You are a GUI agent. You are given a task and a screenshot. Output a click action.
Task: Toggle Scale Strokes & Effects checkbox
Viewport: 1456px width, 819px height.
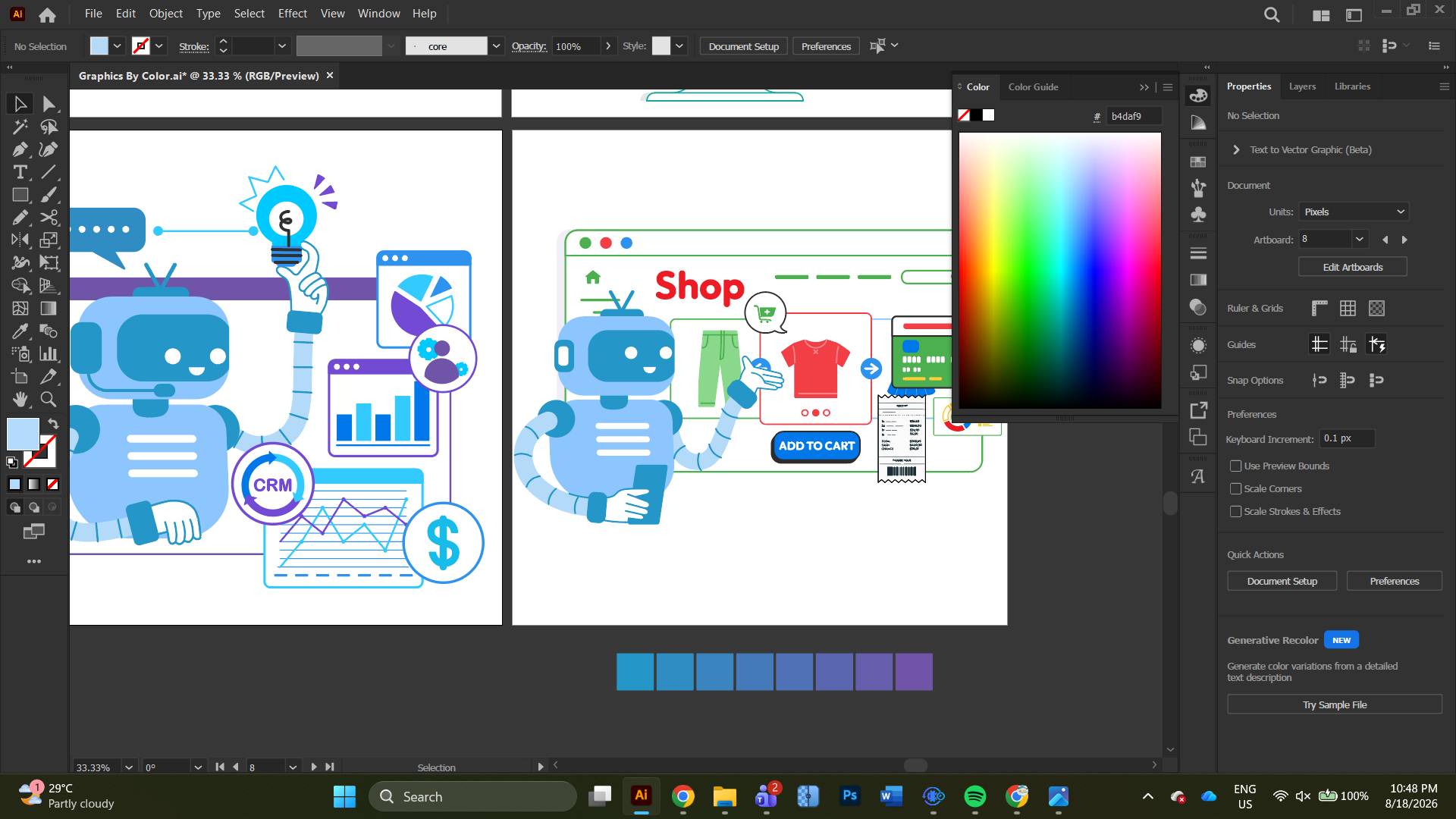1236,511
